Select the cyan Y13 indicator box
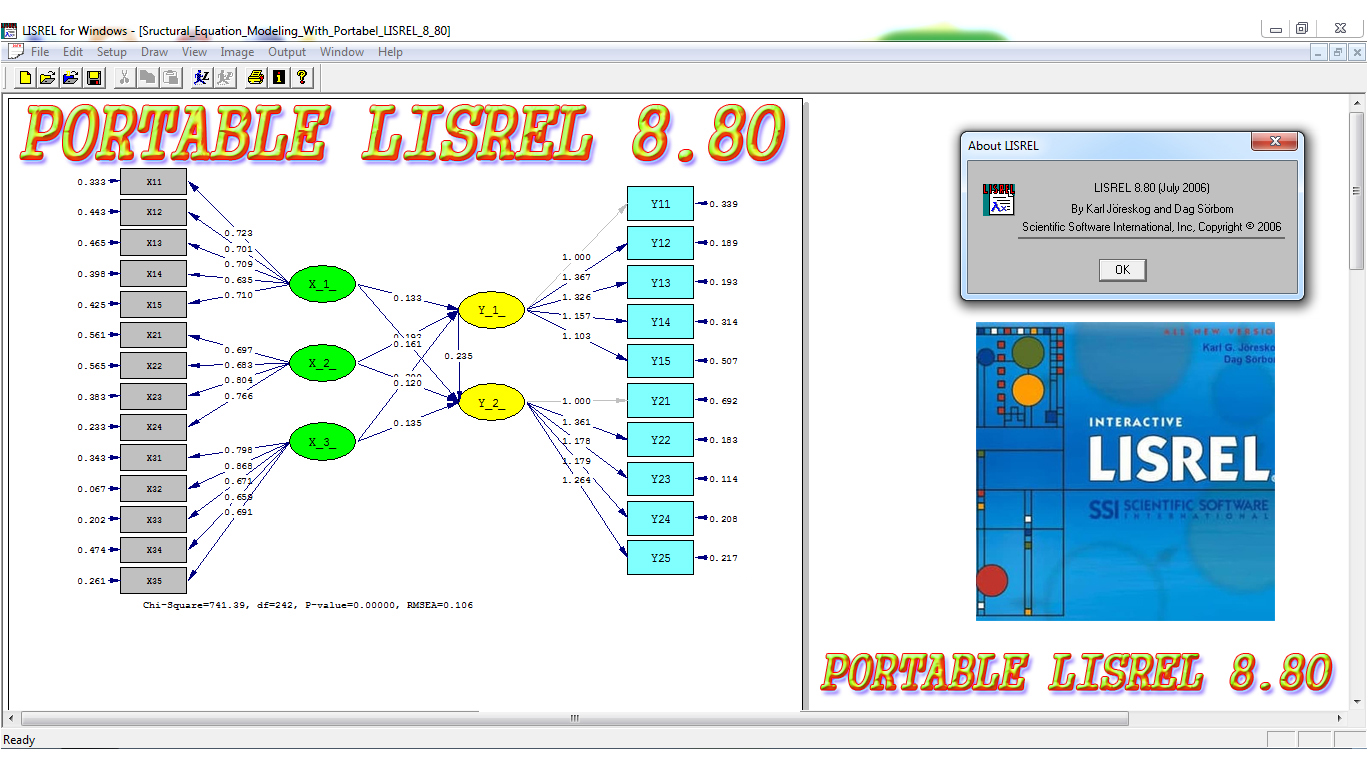 pos(660,283)
